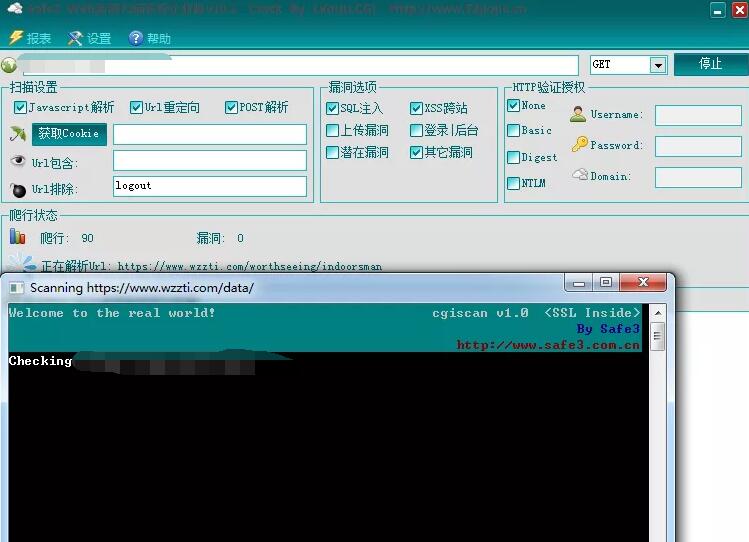Viewport: 749px width, 542px height.
Task: Click the cookie value input field
Action: click(x=210, y=135)
